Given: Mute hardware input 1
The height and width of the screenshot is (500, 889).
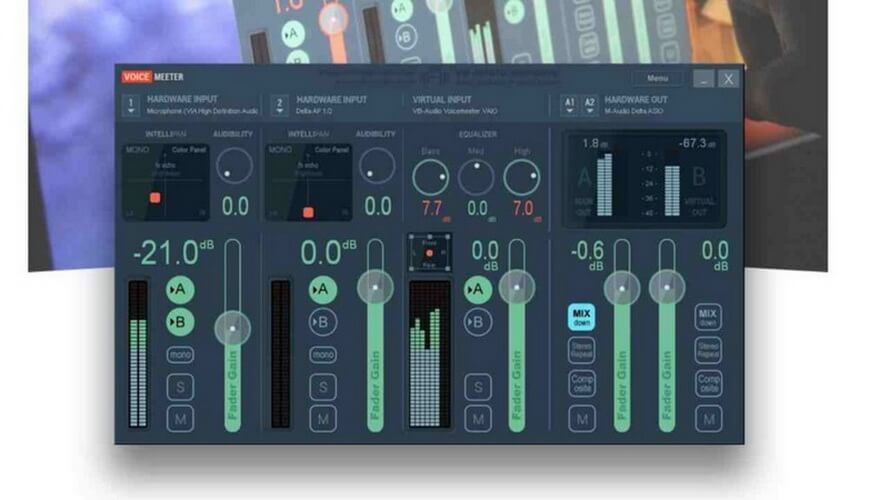Looking at the screenshot, I should [x=180, y=420].
